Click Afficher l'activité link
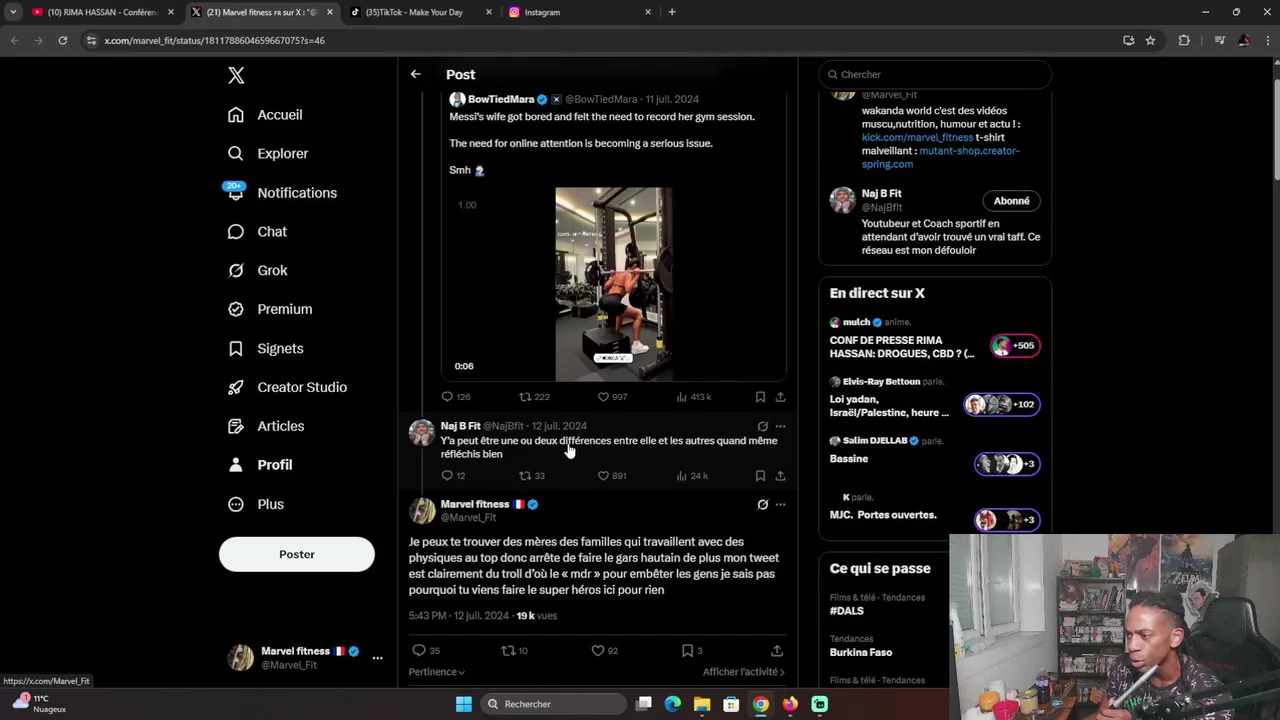The height and width of the screenshot is (720, 1280). coord(743,672)
